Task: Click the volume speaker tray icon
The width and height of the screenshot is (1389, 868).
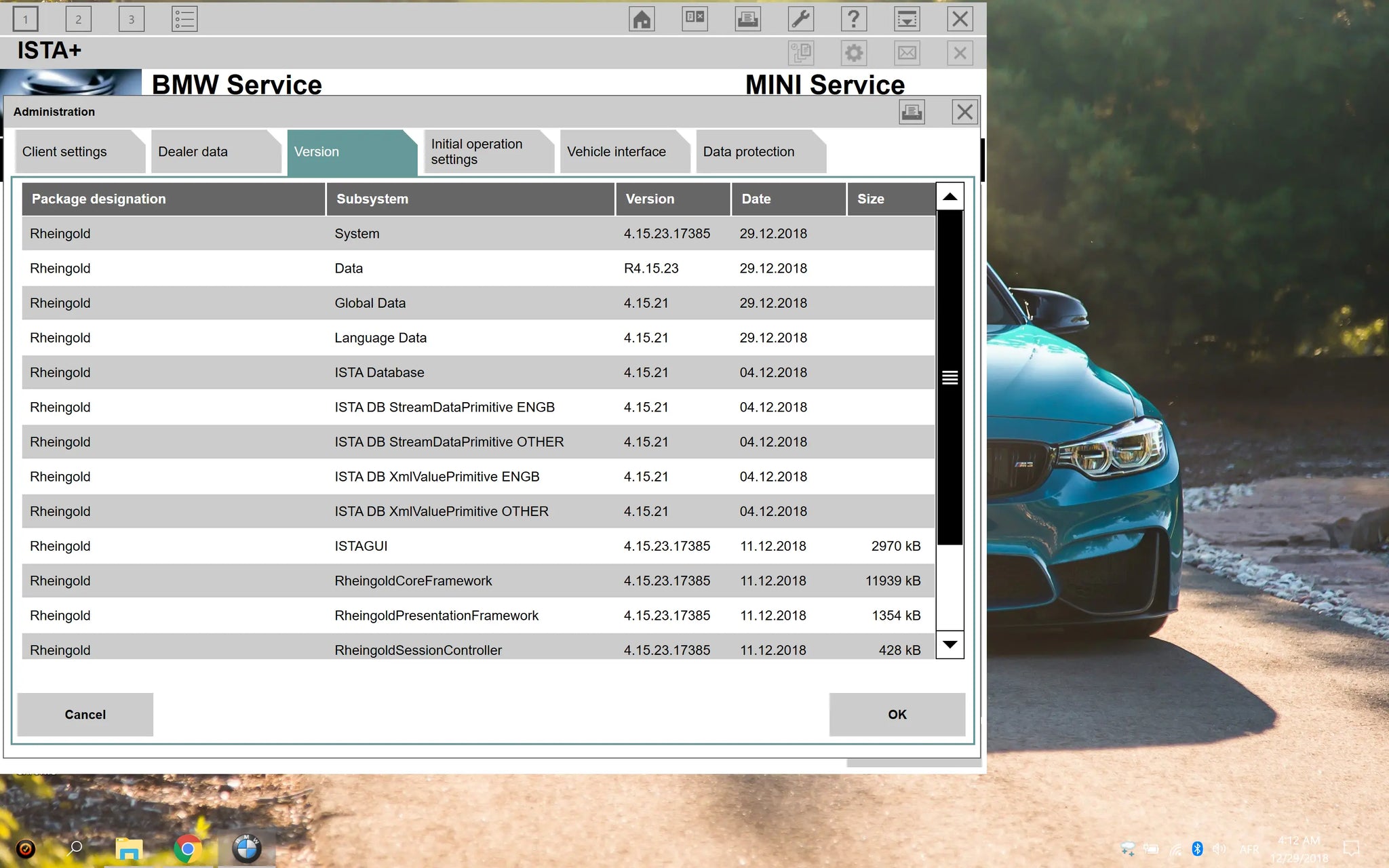Action: (x=1219, y=848)
